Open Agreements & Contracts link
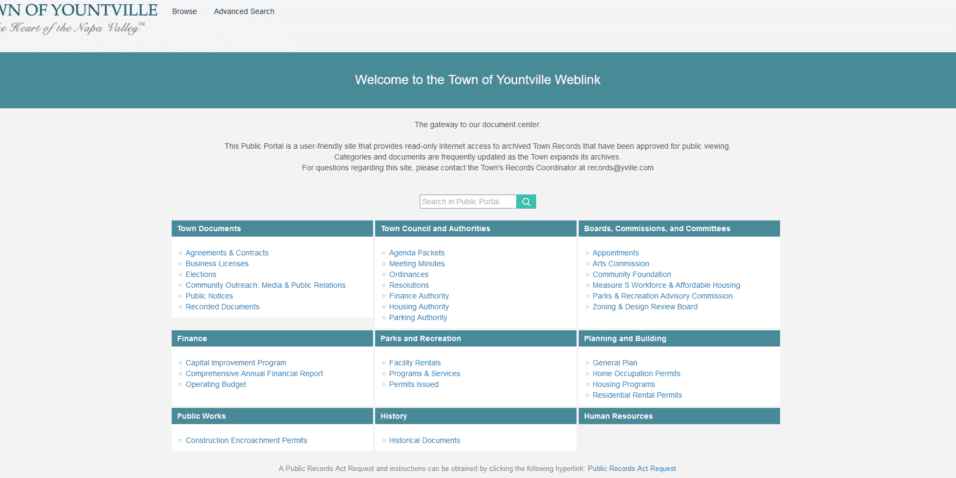Screen dimensions: 956x478 (227, 253)
